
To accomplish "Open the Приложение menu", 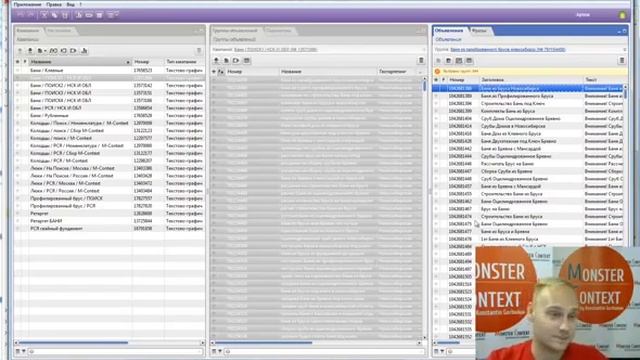I will coord(27,4).
